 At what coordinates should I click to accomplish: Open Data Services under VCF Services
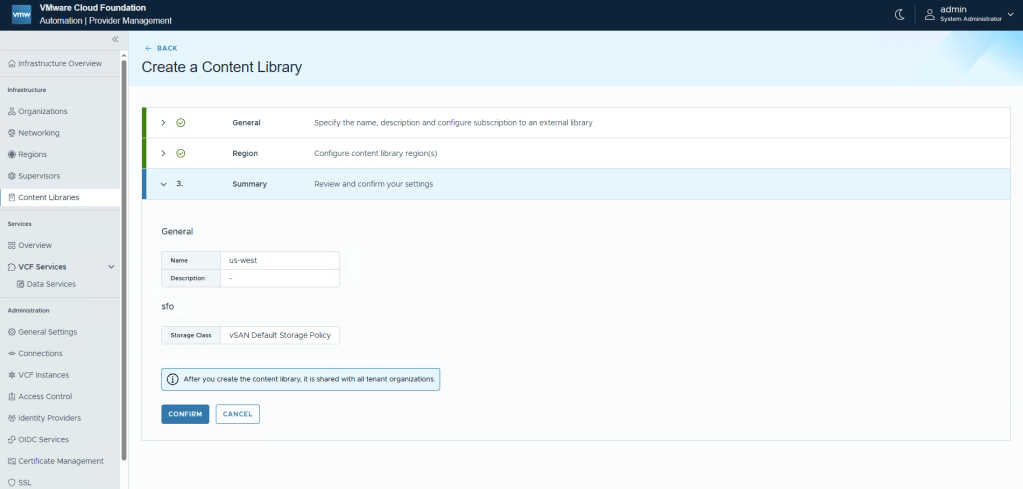(x=51, y=284)
